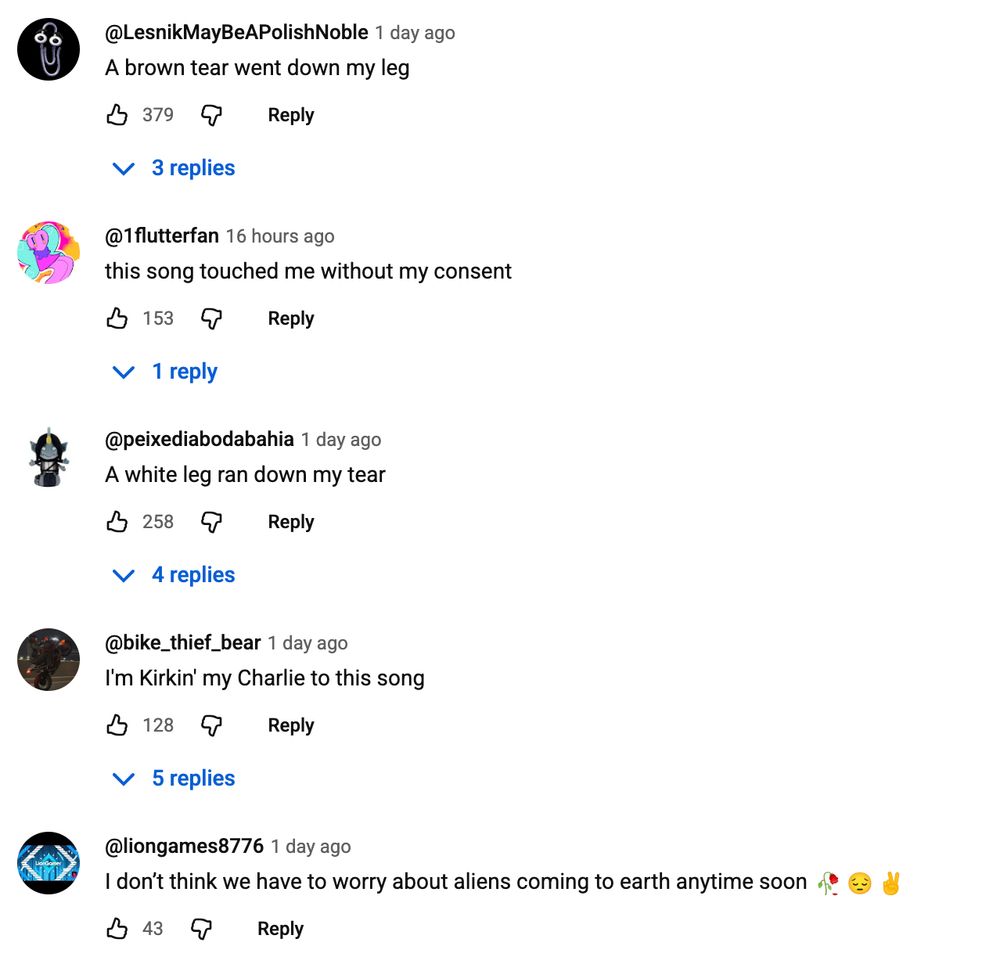Dislike the 'Kirkin' my Charlie' comment

pos(211,726)
